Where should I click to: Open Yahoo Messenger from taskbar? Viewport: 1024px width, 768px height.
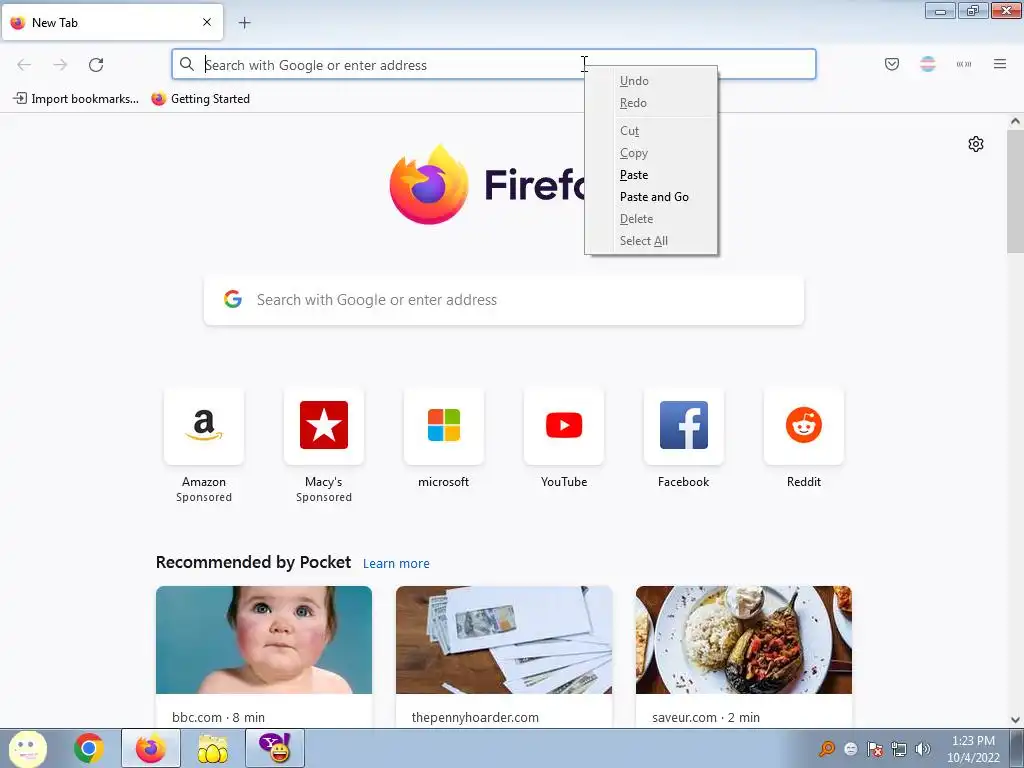coord(275,748)
